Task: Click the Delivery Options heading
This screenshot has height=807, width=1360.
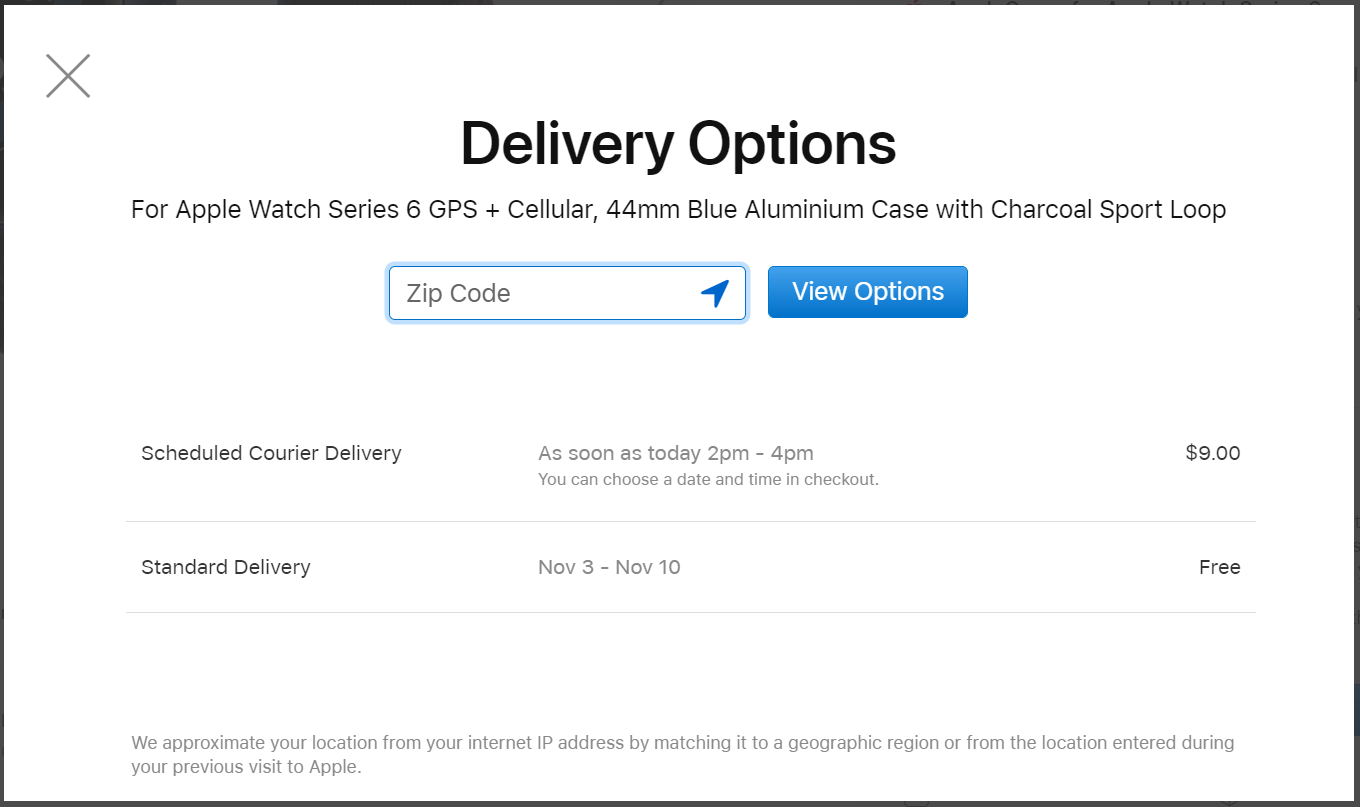Action: [678, 143]
